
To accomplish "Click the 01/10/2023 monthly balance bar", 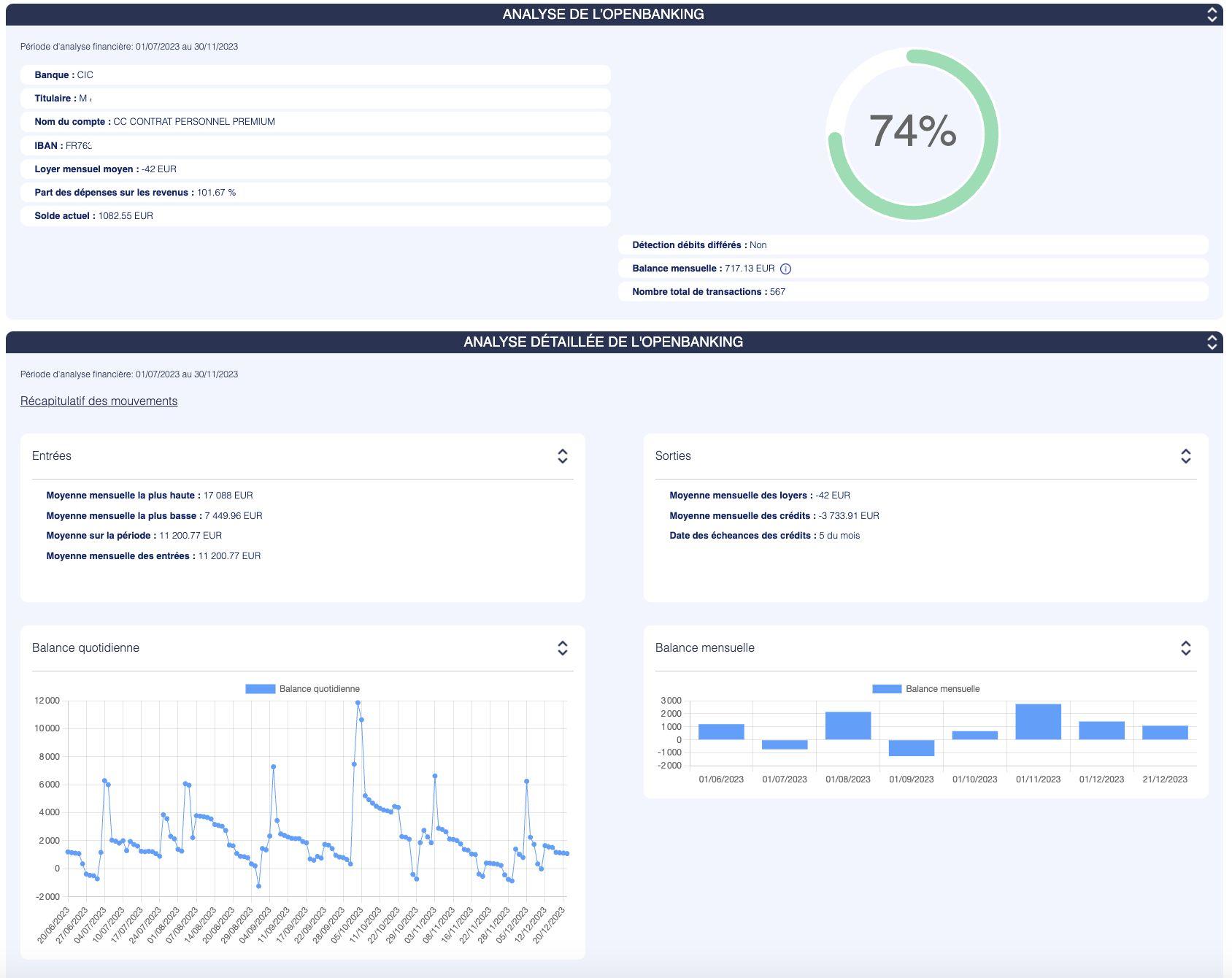I will point(975,735).
